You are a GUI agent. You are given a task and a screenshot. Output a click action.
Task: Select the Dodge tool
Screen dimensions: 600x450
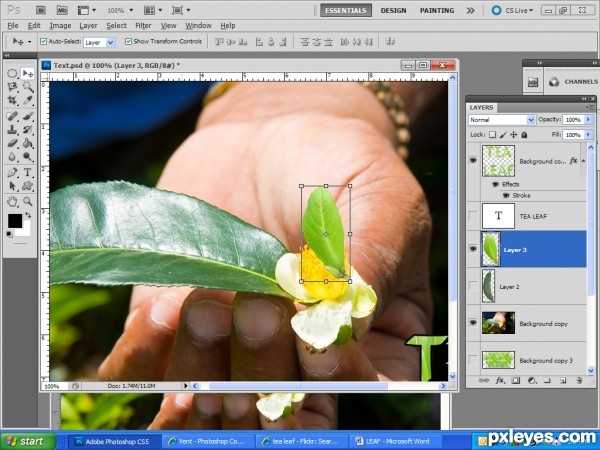click(28, 157)
